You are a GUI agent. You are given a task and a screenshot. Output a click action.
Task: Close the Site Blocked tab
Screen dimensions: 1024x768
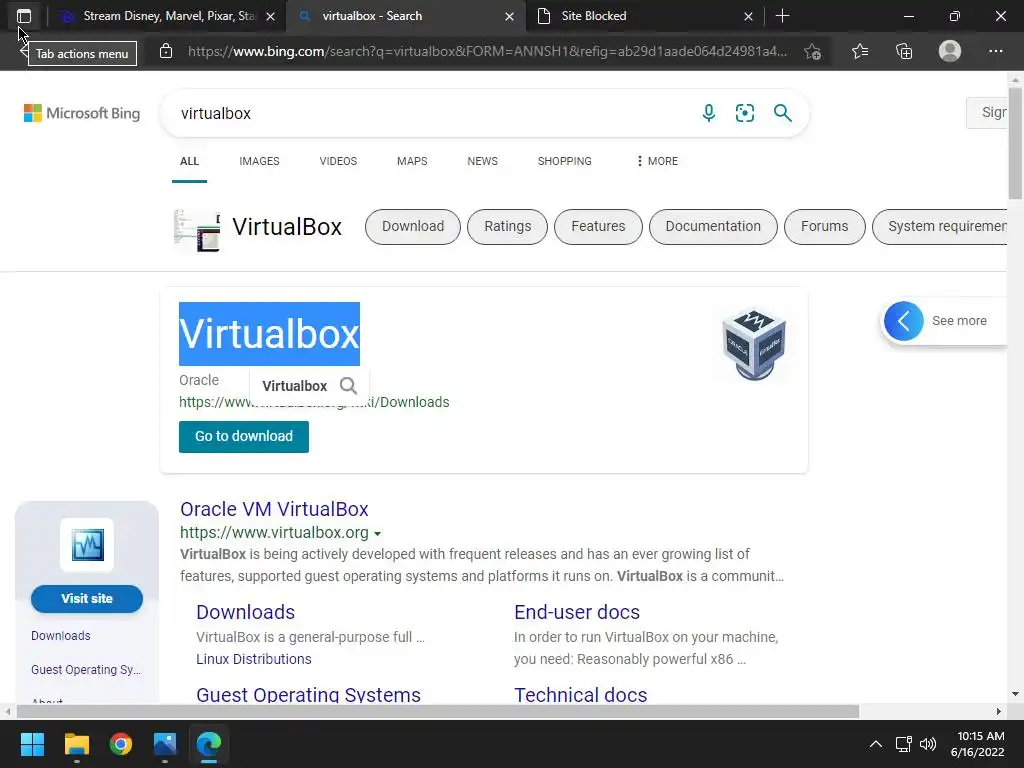748,16
